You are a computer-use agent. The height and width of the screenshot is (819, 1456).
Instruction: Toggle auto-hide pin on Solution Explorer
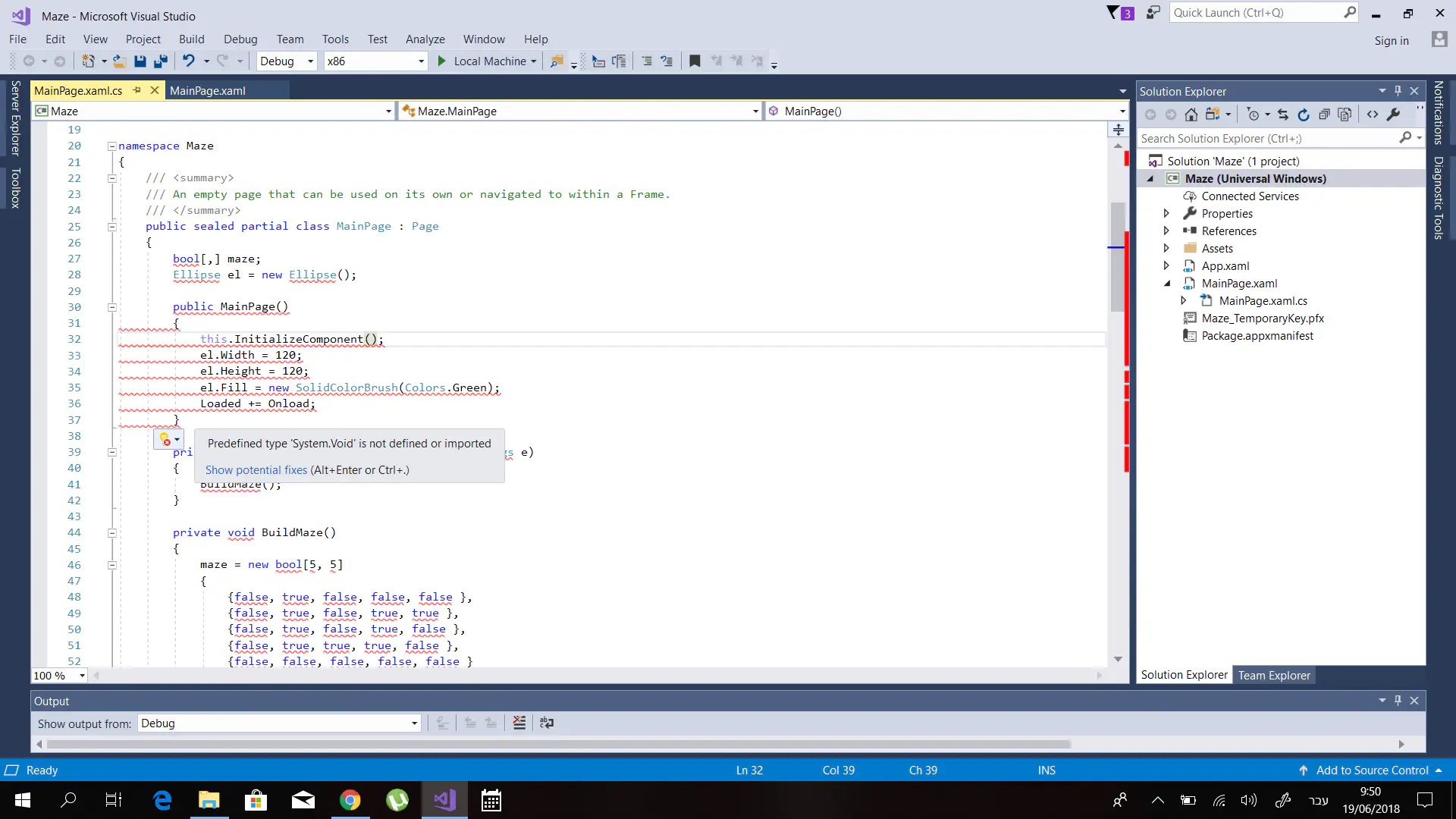pos(1398,91)
